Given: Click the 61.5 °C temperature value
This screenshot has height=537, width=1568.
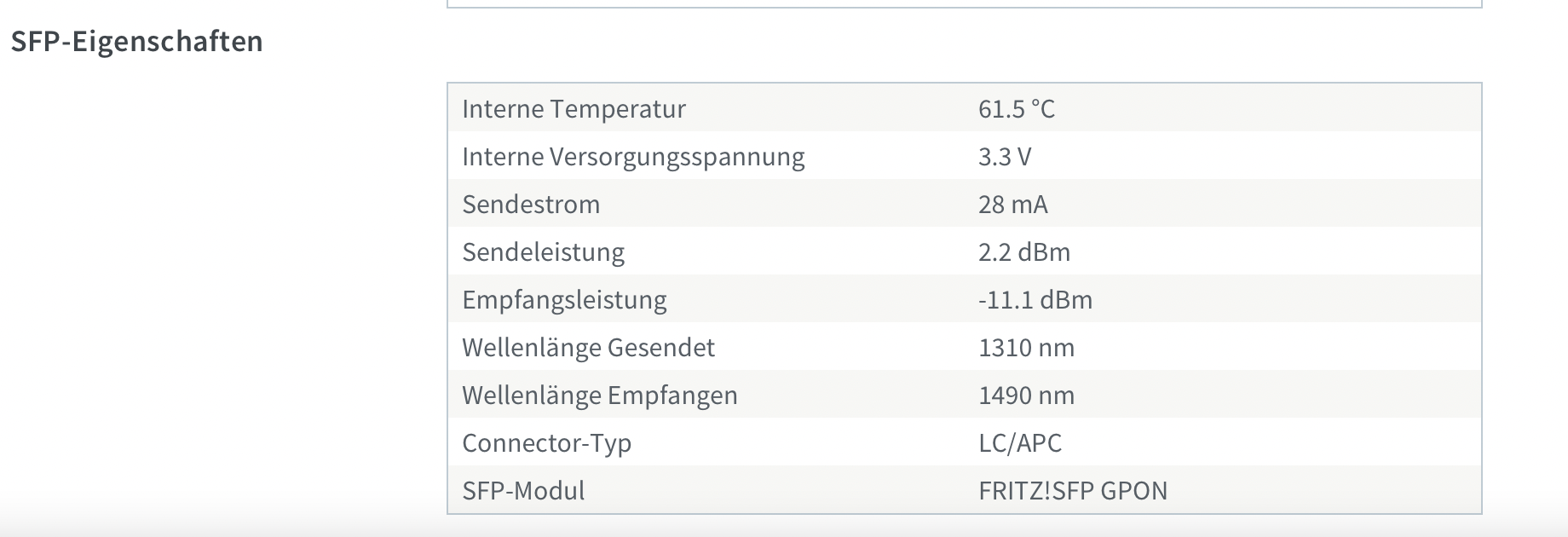Looking at the screenshot, I should click(x=1017, y=108).
